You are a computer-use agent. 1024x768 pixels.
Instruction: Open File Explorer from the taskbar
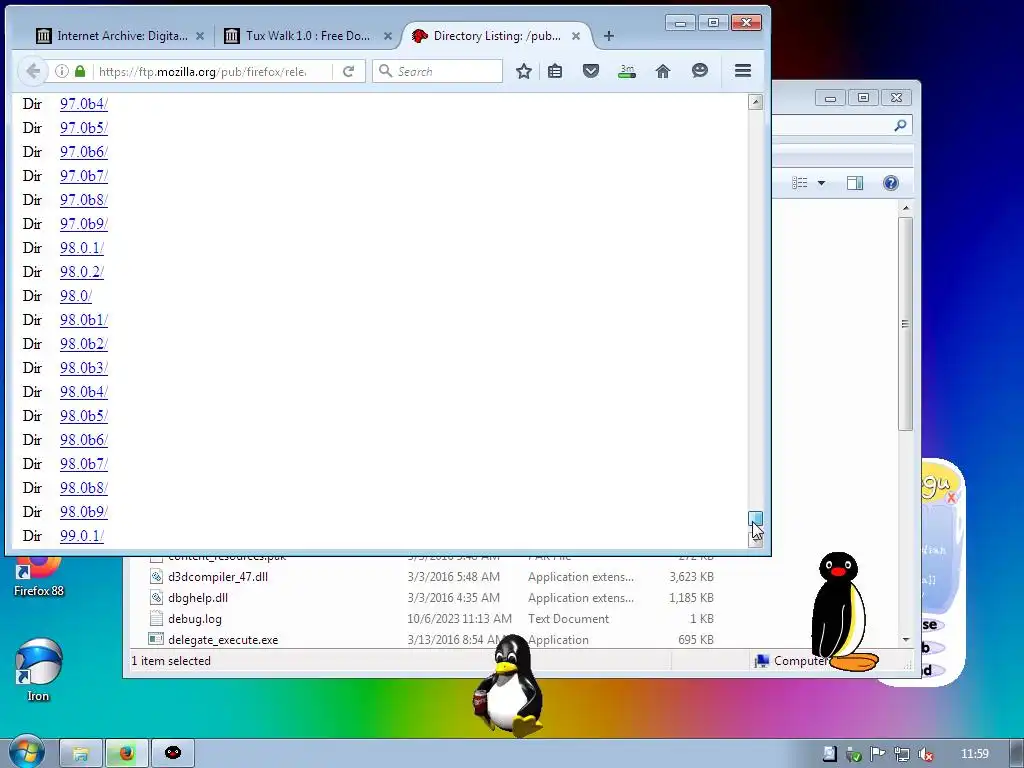[81, 754]
